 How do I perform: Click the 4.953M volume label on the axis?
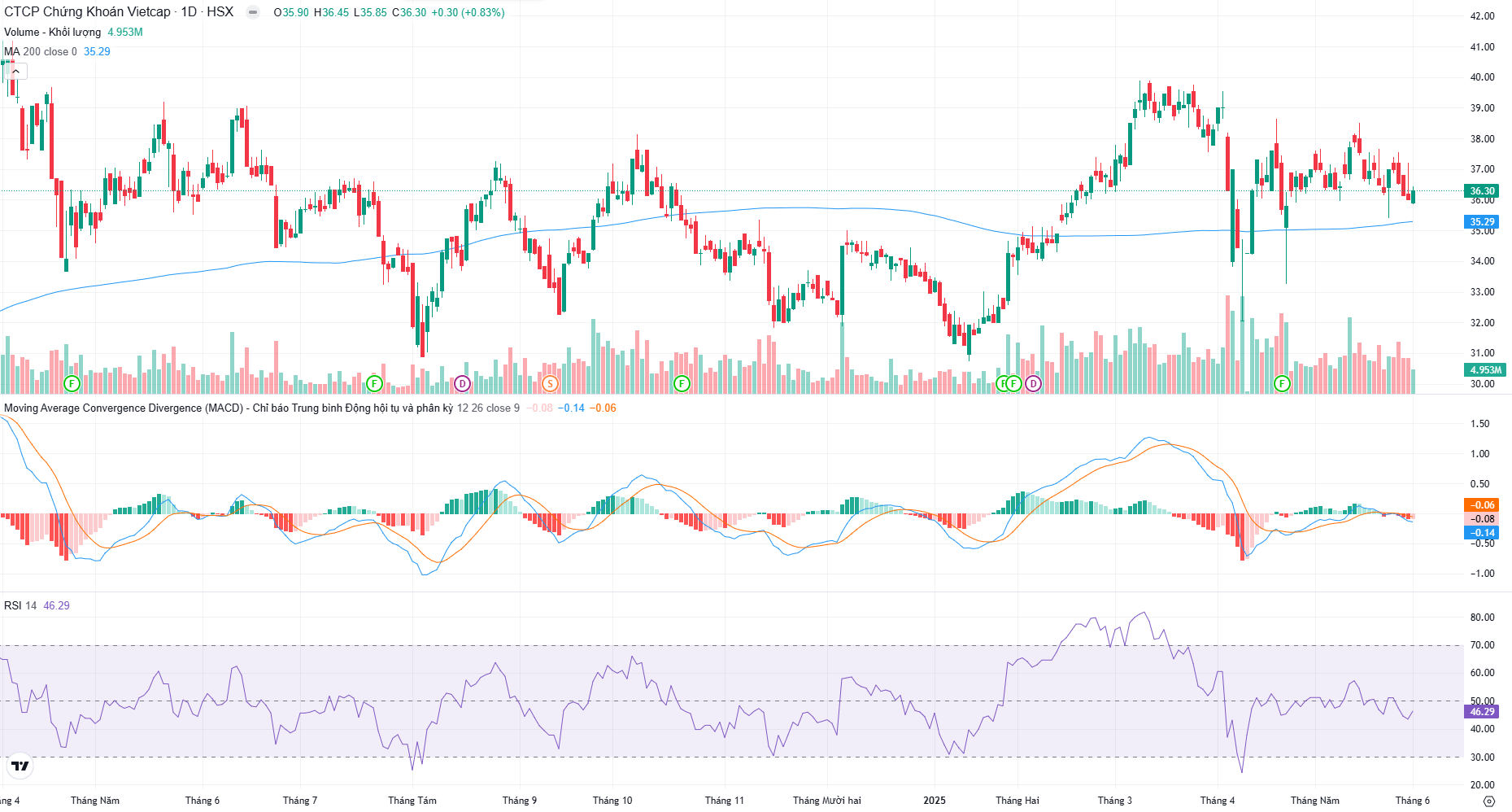pos(1484,369)
